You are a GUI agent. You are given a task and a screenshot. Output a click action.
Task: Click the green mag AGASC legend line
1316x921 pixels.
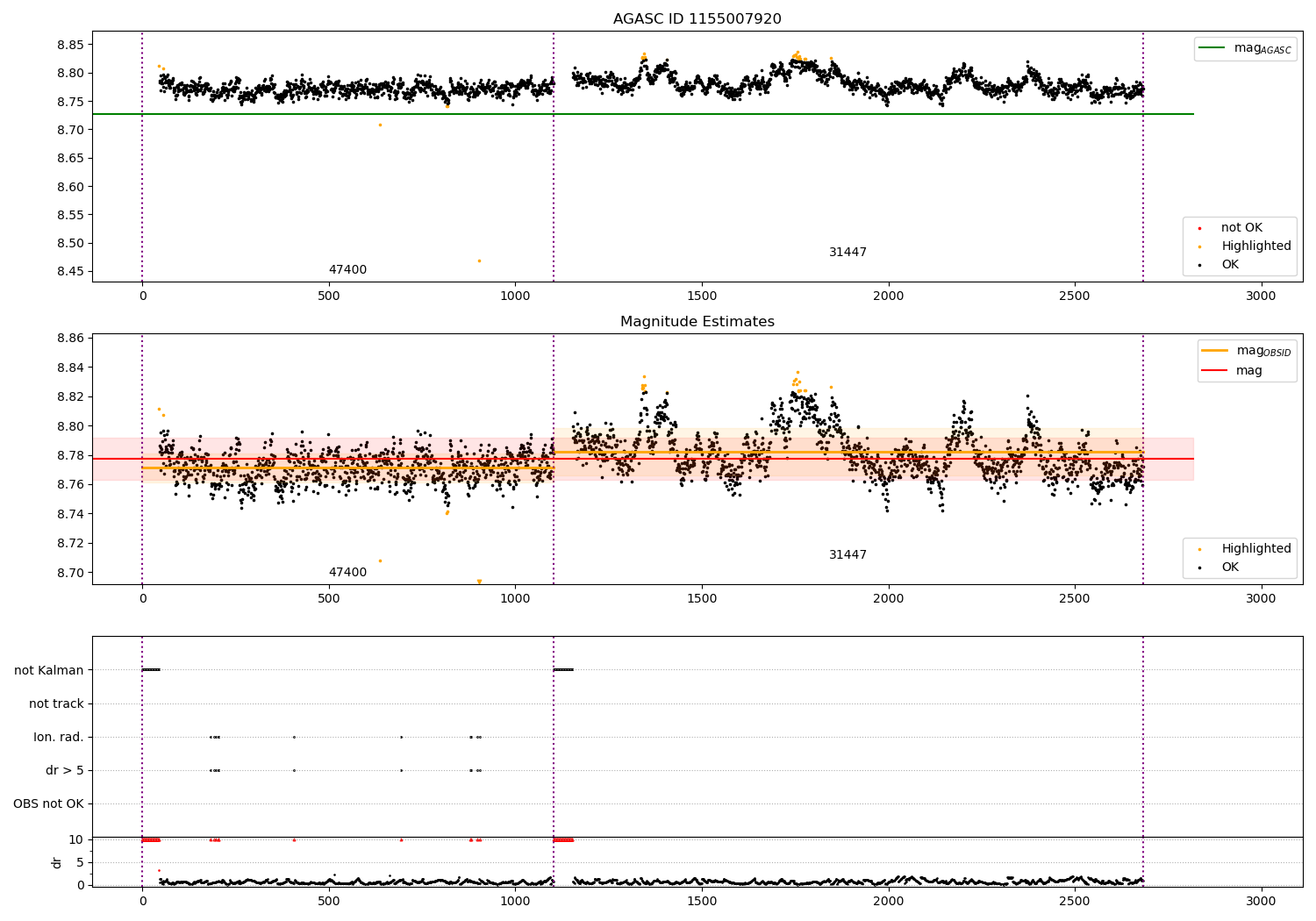coord(1212,48)
